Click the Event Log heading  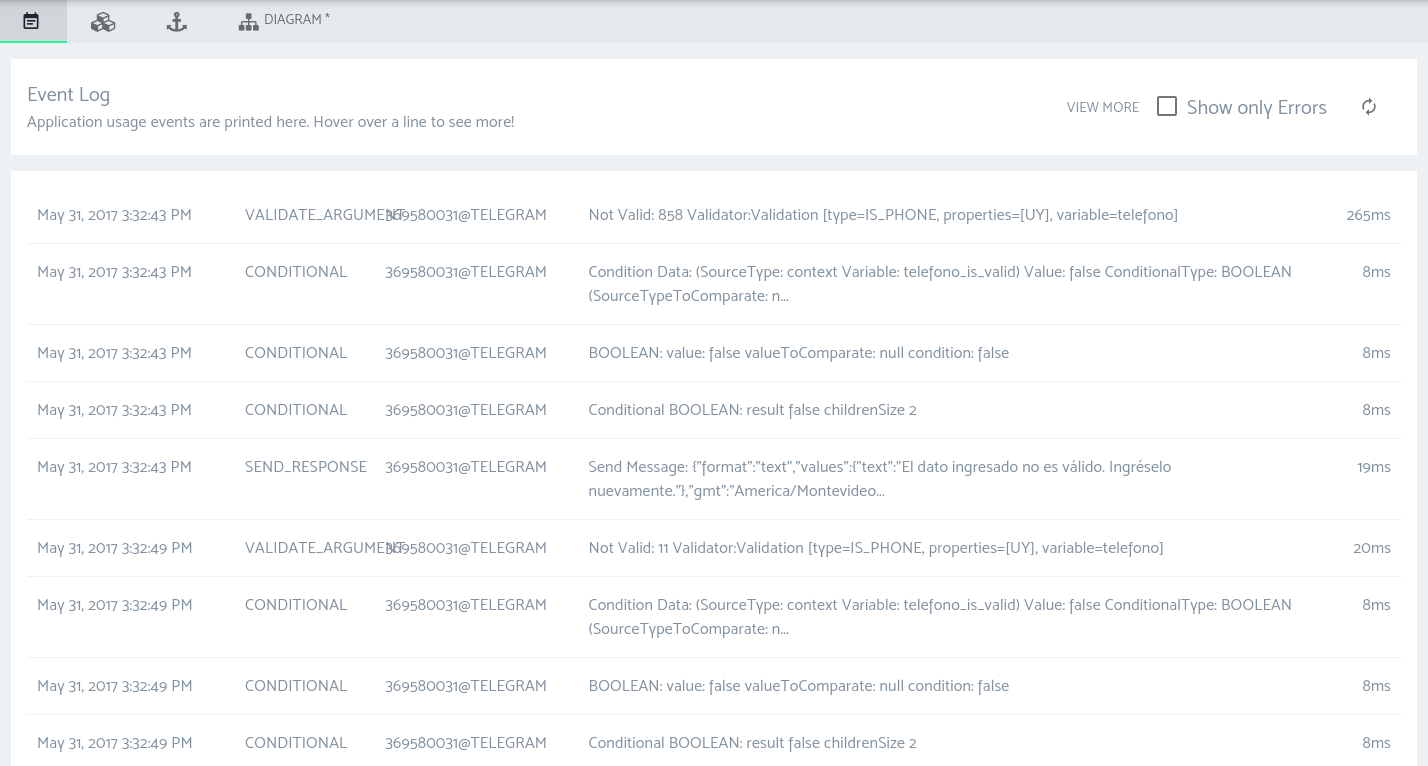(x=68, y=95)
